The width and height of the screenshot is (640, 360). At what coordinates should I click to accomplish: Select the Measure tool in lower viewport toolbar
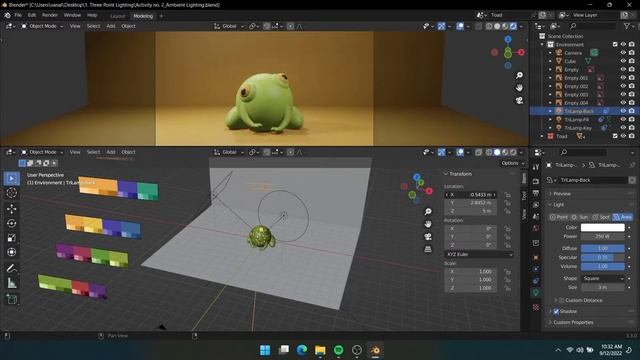click(x=11, y=283)
